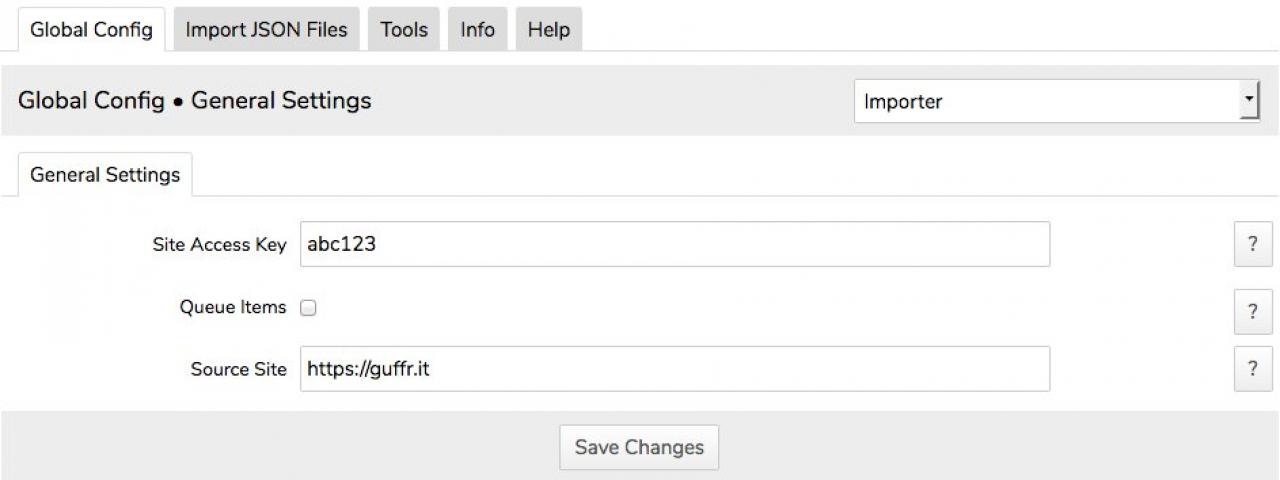Select the General Settings sub-tab

(105, 175)
